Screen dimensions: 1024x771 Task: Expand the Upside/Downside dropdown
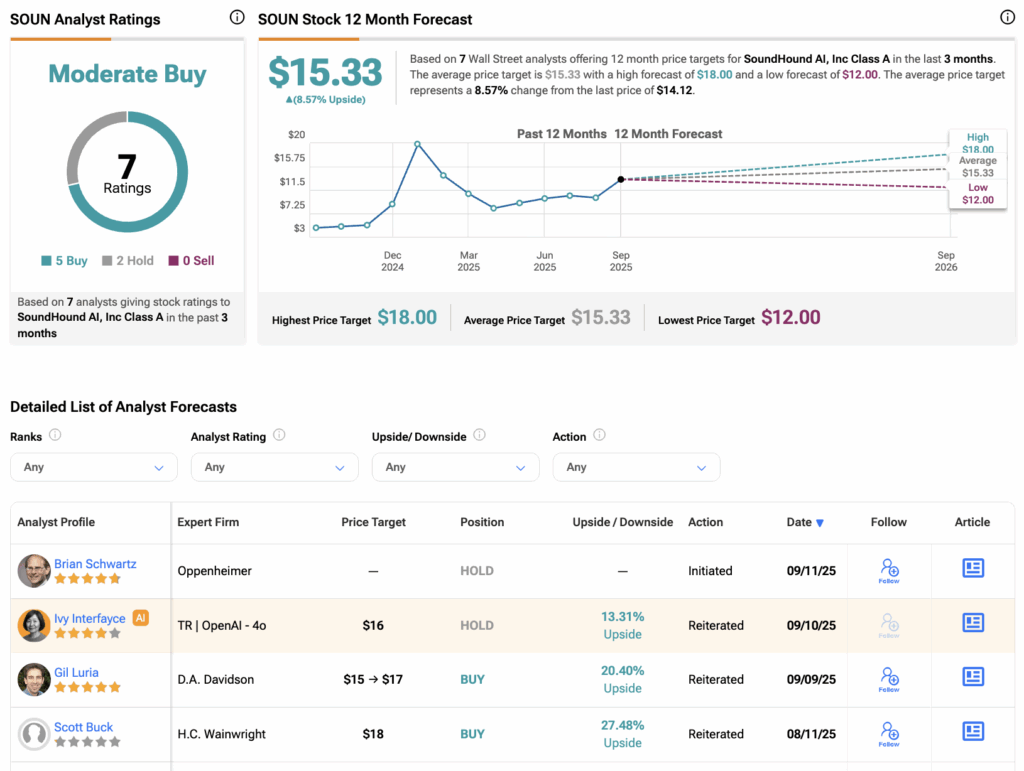455,467
